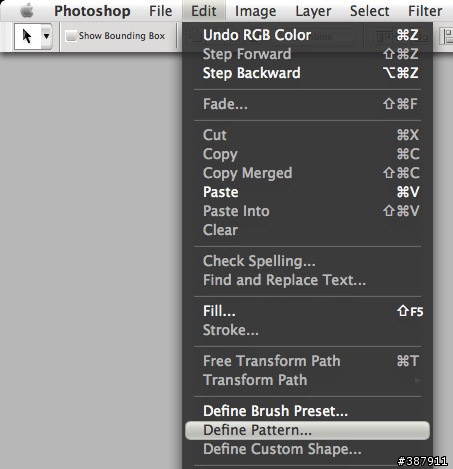Select the Path Selection arrow tool icon
This screenshot has width=453, height=469.
pos(27,36)
